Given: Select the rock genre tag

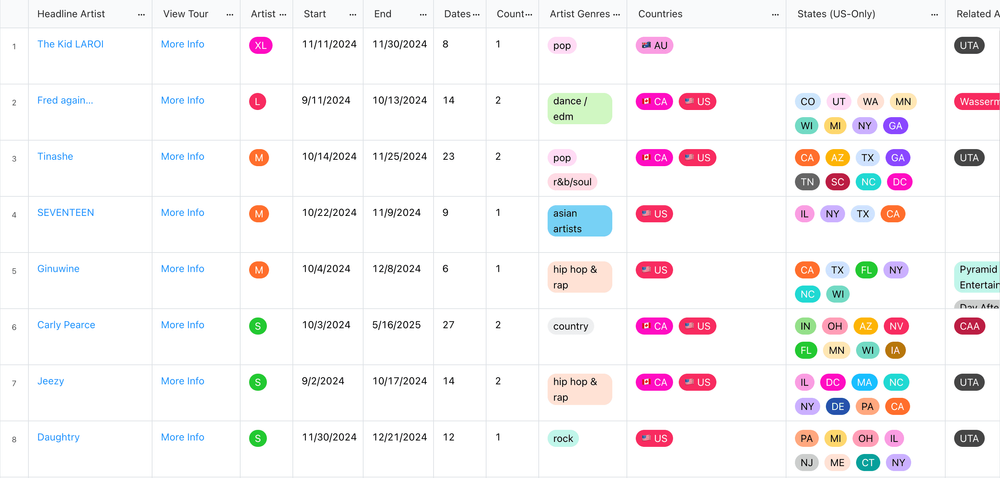Looking at the screenshot, I should [x=563, y=438].
